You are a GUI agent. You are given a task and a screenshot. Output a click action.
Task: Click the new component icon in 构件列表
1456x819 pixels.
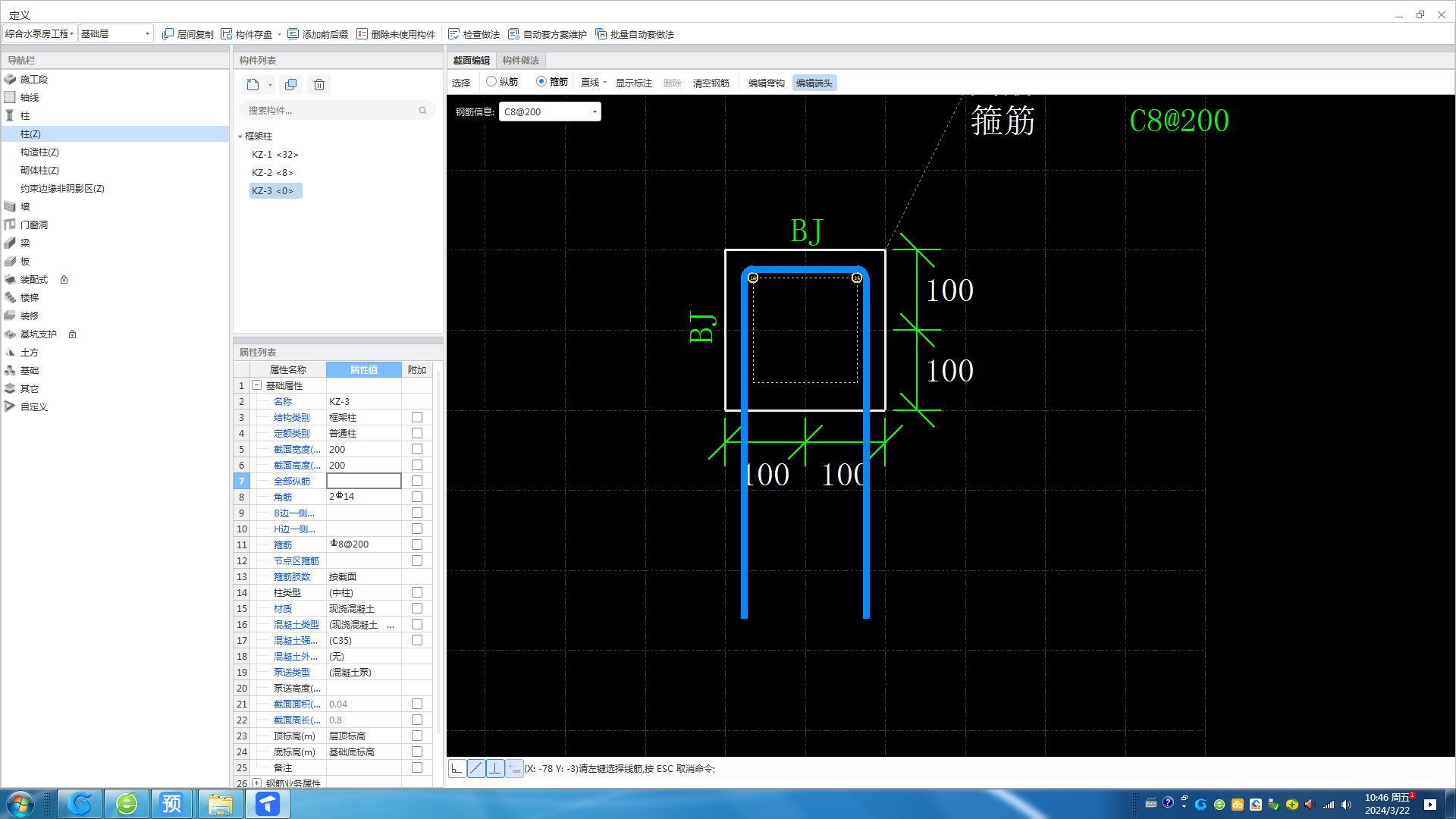(253, 84)
